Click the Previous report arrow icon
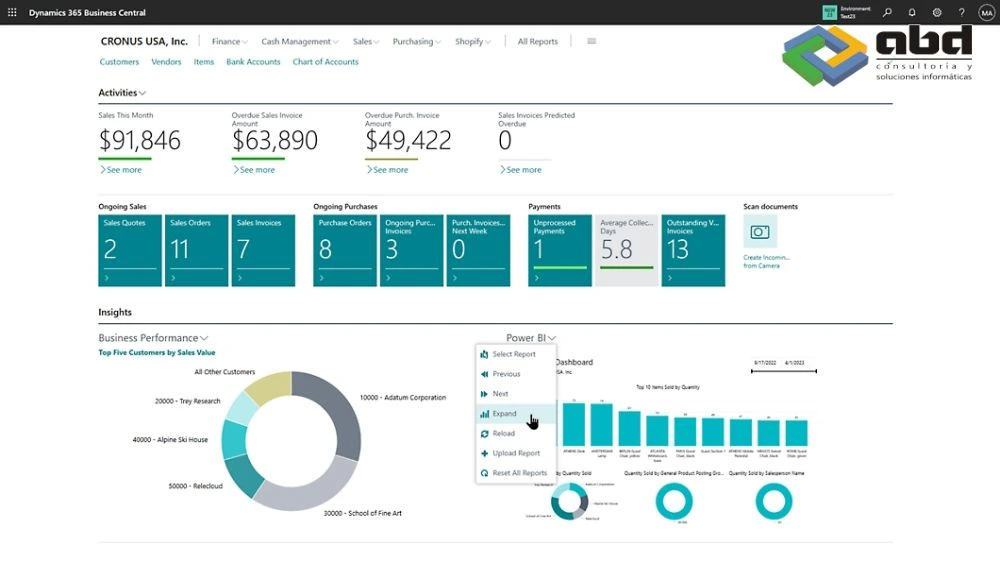The width and height of the screenshot is (1000, 563). coord(484,374)
